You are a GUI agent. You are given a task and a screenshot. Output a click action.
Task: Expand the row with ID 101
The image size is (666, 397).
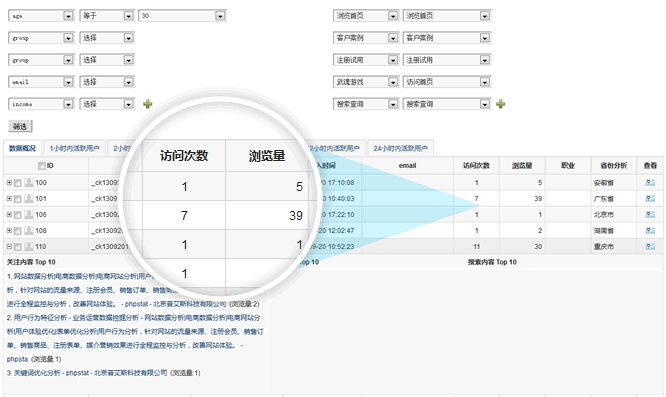pos(9,198)
